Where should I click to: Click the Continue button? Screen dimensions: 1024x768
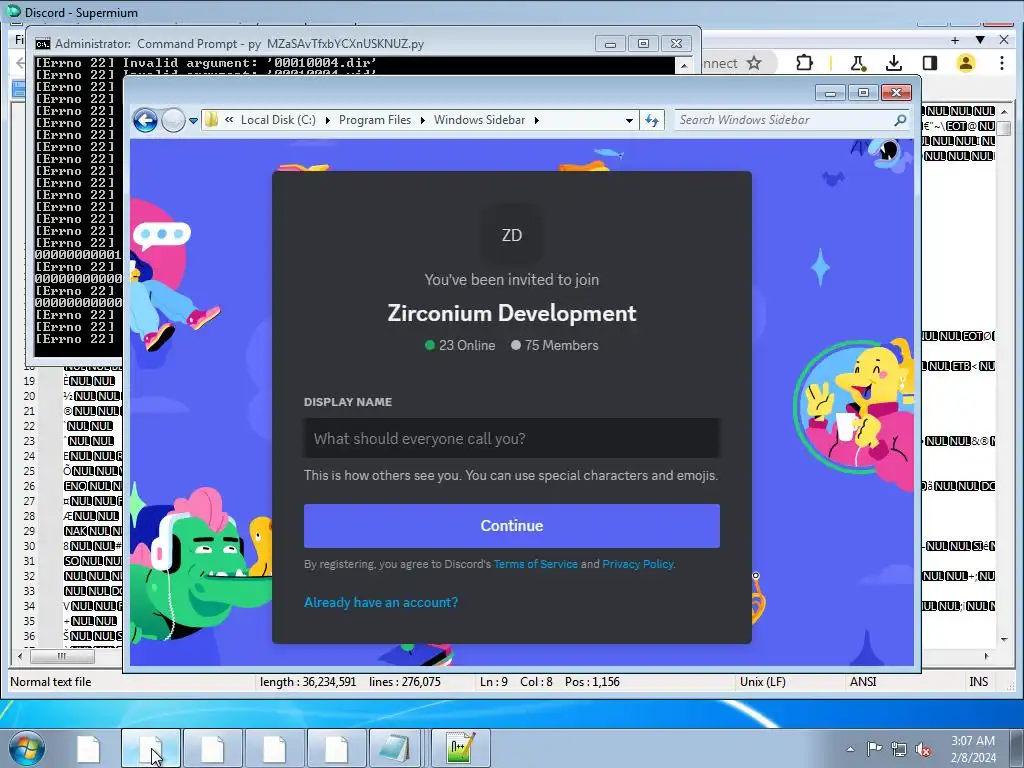(x=511, y=526)
